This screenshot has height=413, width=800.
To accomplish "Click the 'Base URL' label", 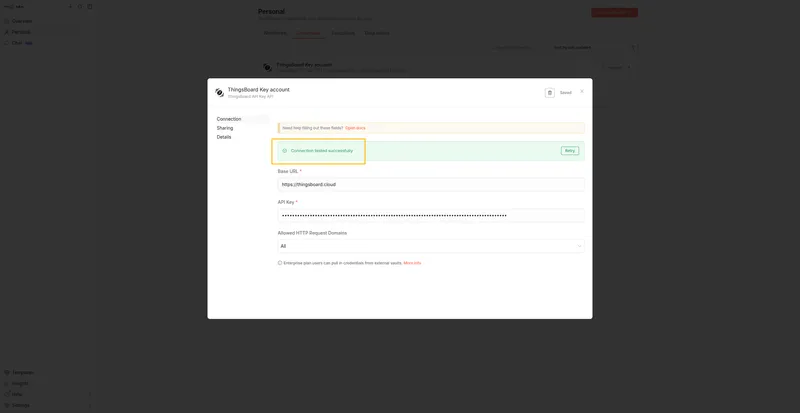I will [x=288, y=171].
